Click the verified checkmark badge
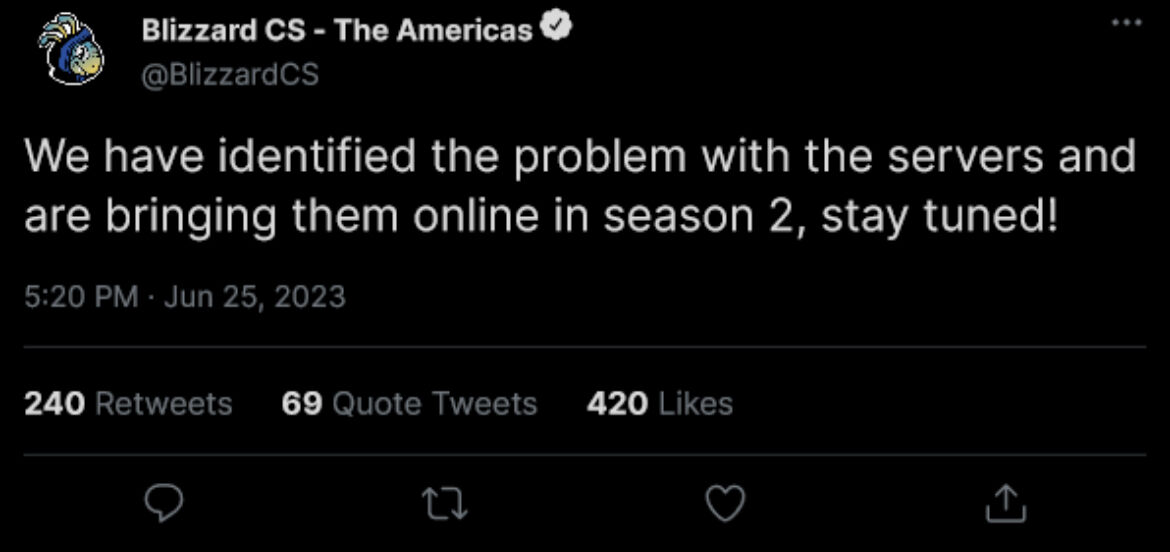This screenshot has height=552, width=1170. point(555,29)
